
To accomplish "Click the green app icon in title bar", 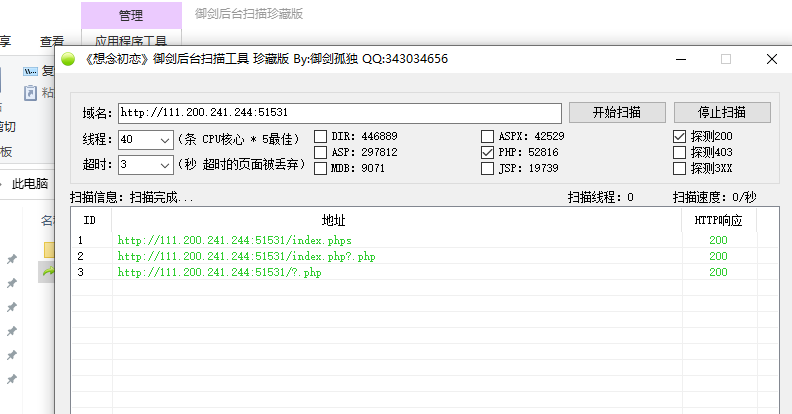I will point(68,59).
